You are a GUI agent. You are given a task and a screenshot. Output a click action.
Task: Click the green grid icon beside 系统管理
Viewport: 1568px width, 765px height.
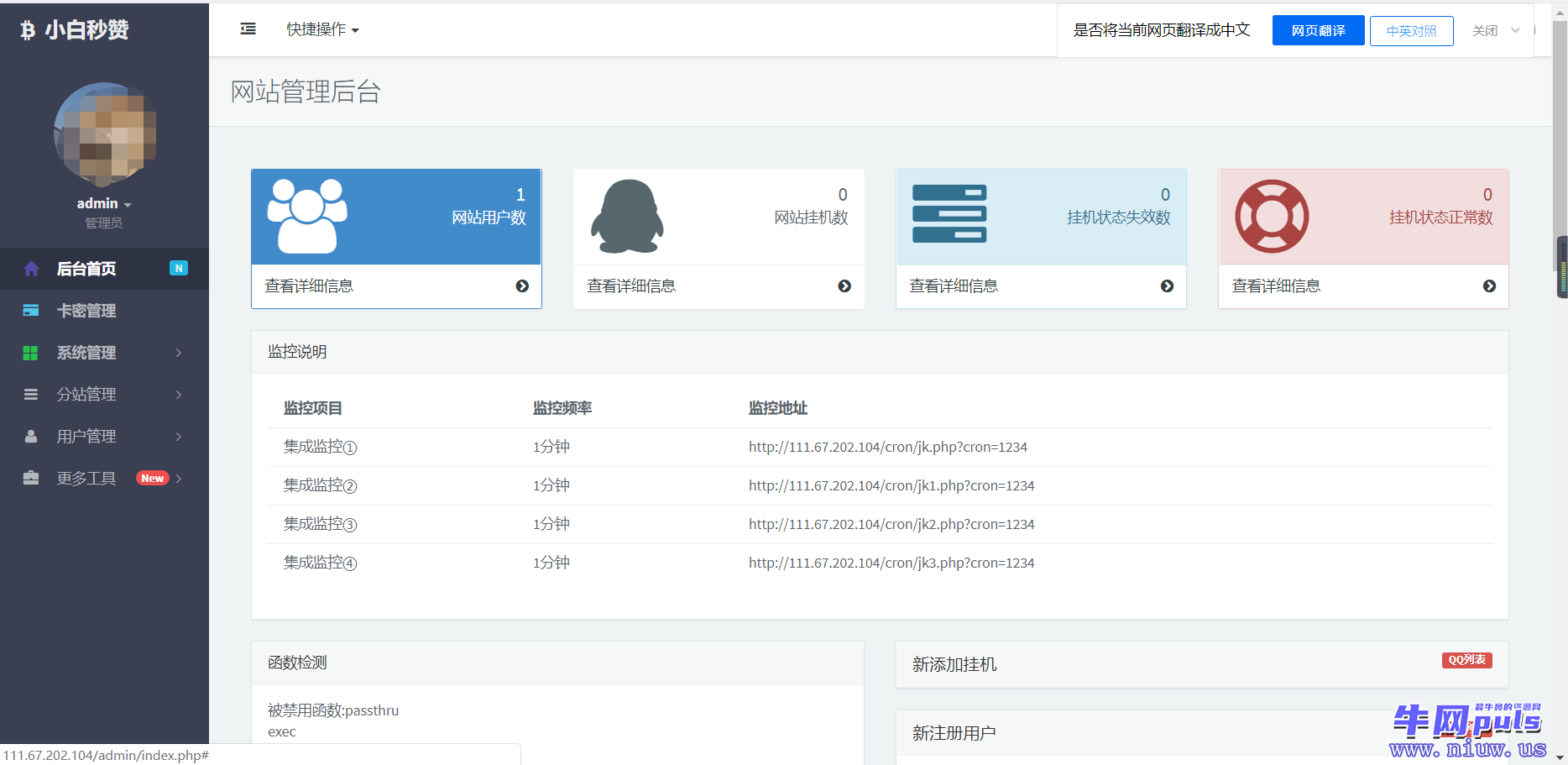coord(30,353)
